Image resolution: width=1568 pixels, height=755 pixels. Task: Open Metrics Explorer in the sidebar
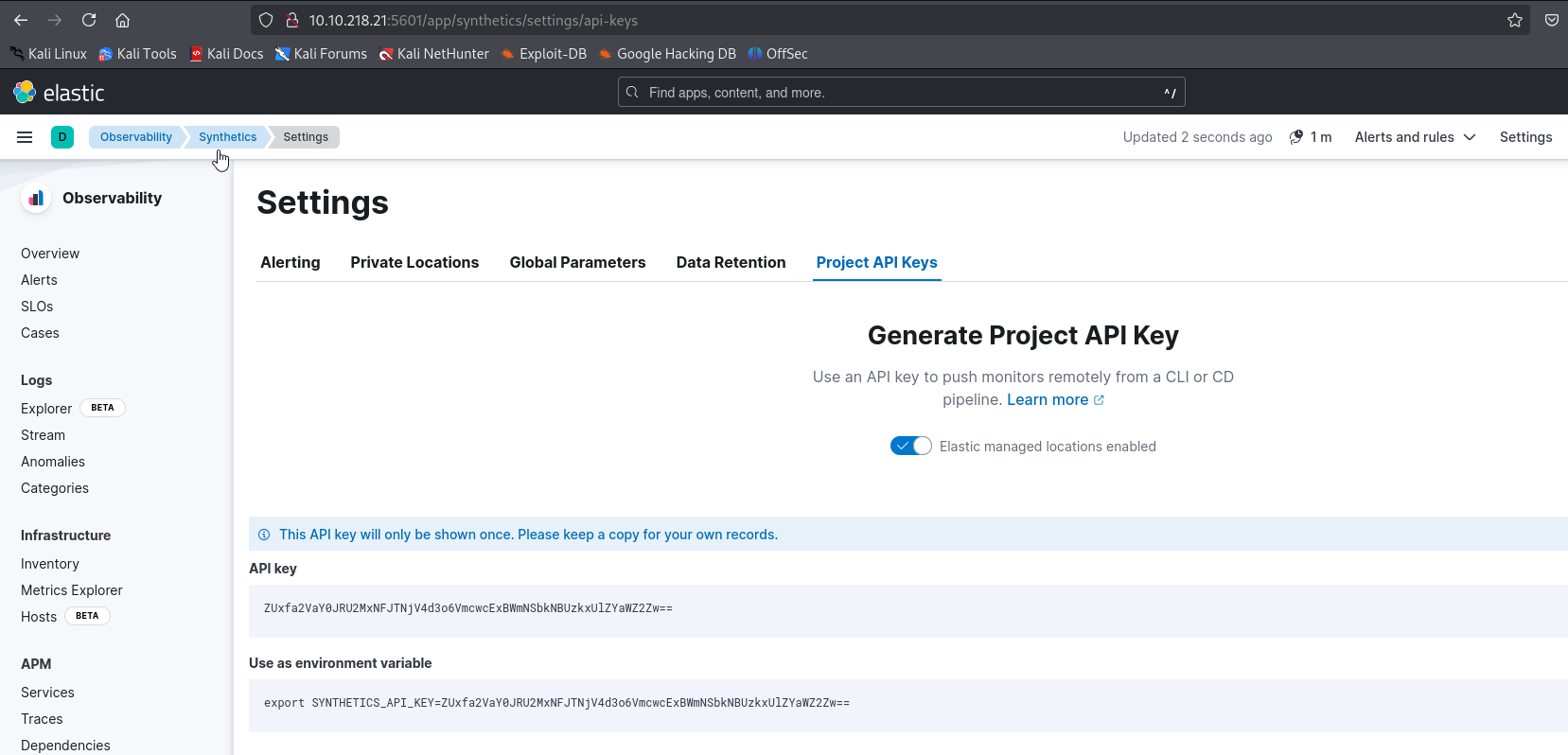pos(72,590)
